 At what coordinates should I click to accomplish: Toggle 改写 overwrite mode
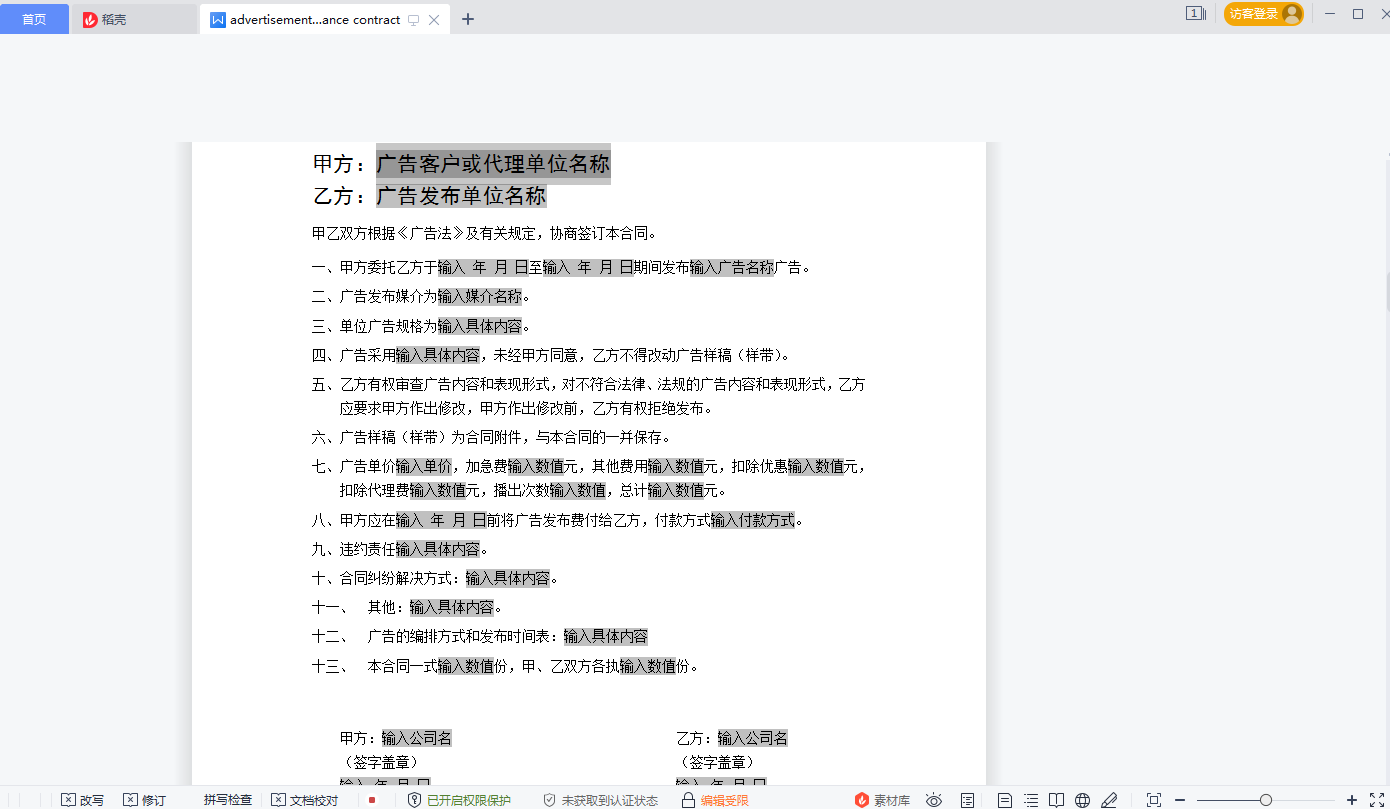coord(82,800)
